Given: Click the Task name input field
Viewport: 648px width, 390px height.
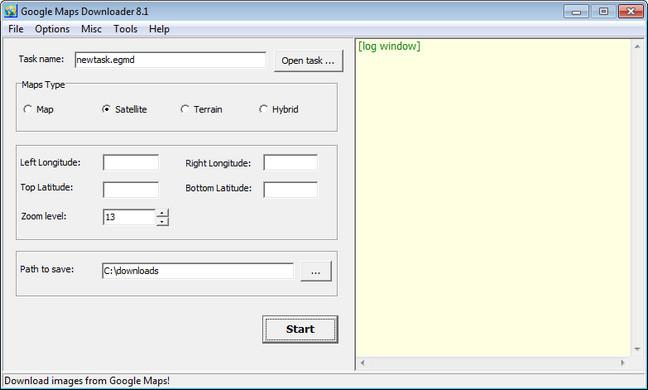Looking at the screenshot, I should [170, 59].
